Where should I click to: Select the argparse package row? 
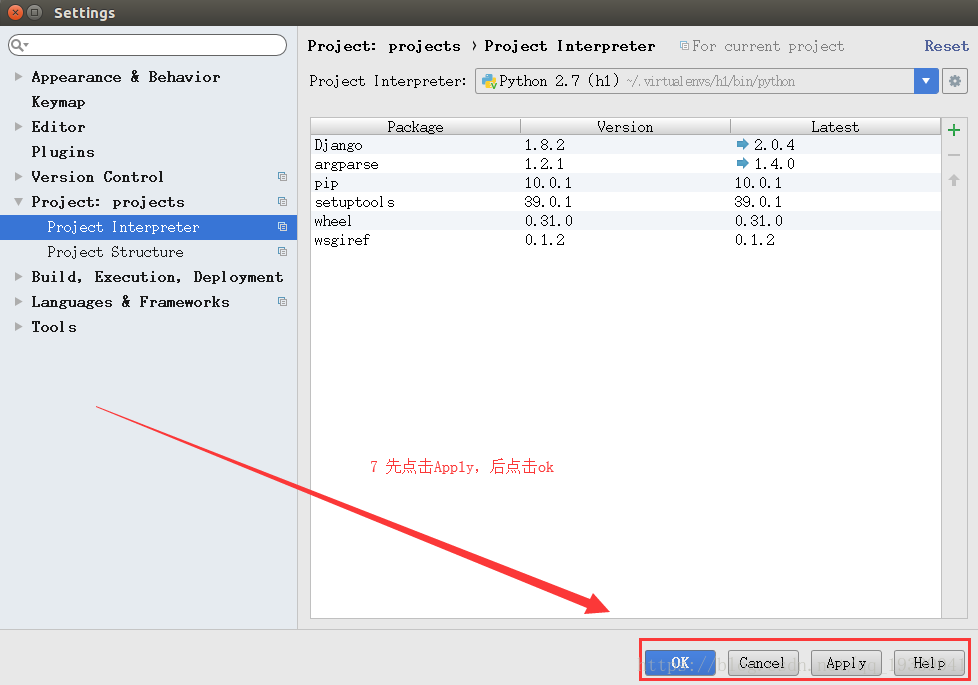click(x=626, y=163)
